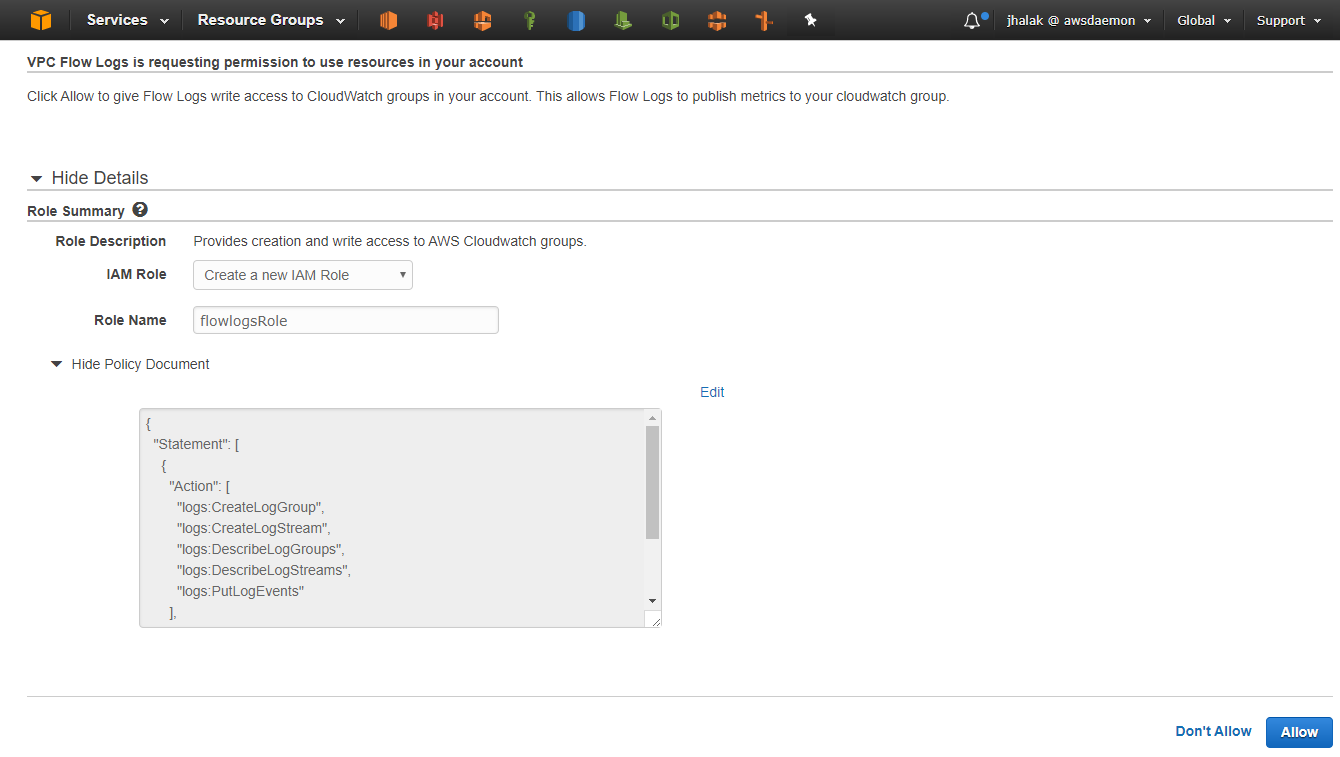
Task: Collapse the Hide Policy Document section
Action: coord(130,364)
